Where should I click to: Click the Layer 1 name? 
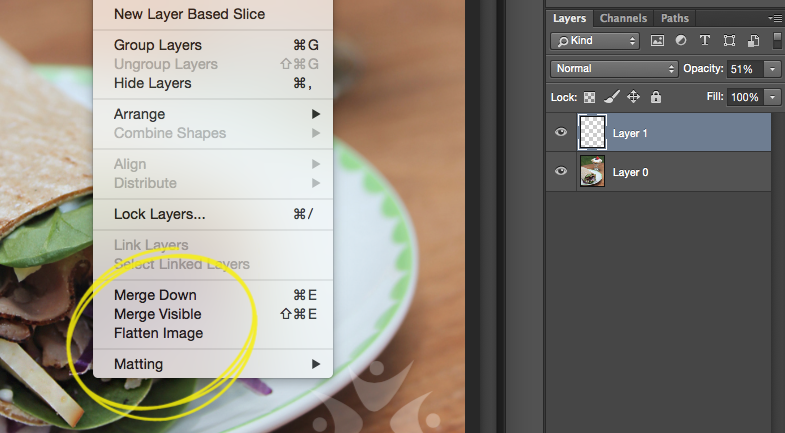click(x=630, y=133)
